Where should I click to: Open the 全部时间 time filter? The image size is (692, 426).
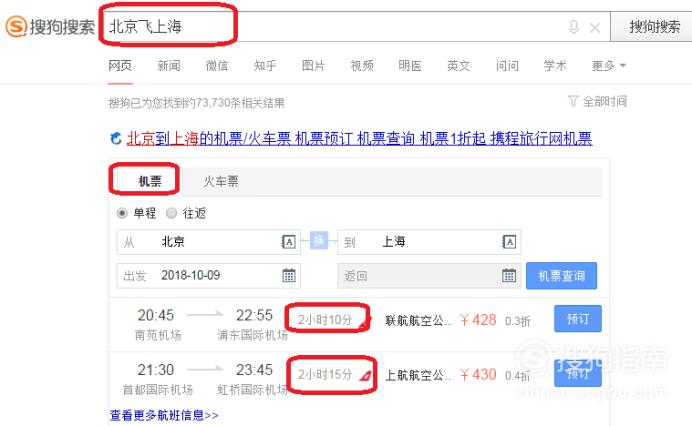coord(597,102)
